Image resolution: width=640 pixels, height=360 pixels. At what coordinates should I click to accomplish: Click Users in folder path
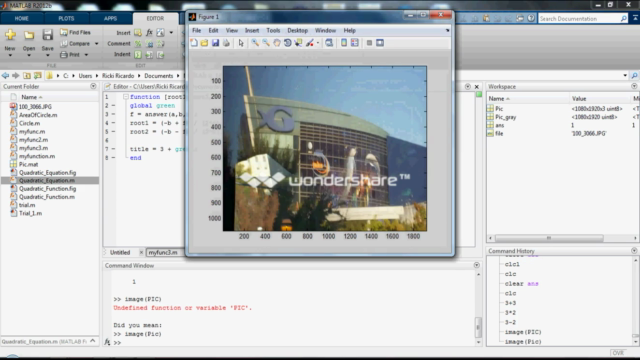(x=85, y=76)
